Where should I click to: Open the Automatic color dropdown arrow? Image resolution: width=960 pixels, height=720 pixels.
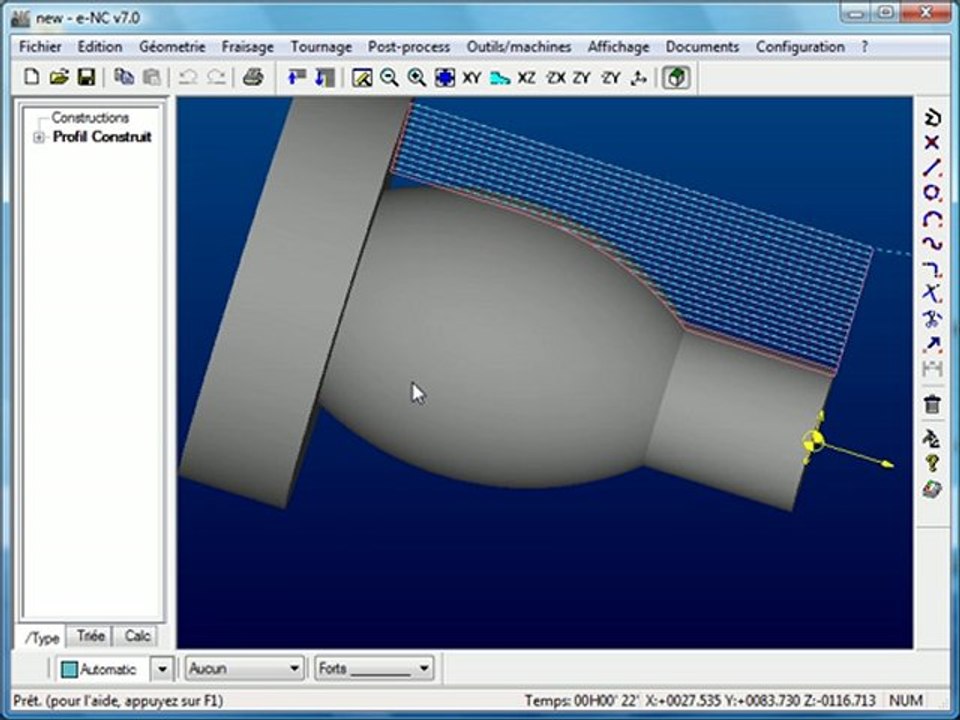(162, 669)
